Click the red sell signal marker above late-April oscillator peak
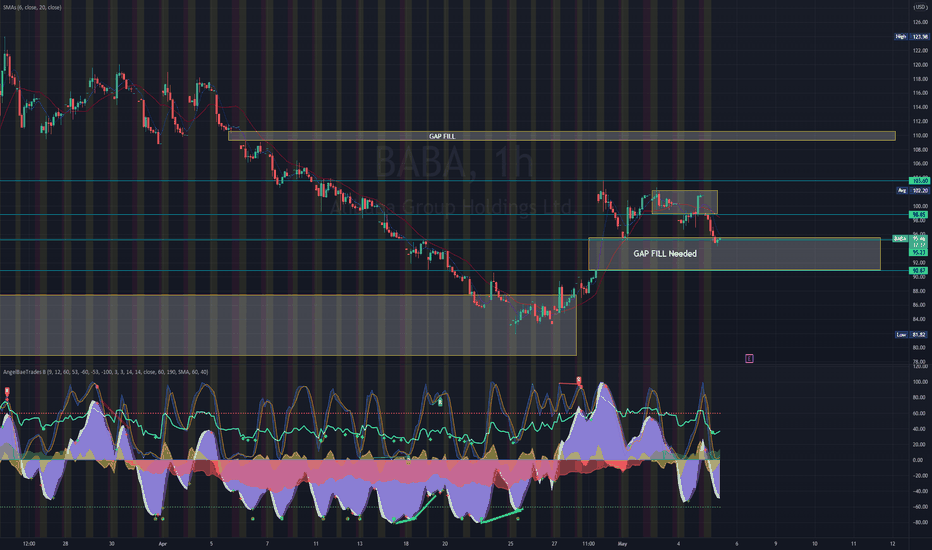The height and width of the screenshot is (550, 932). 579,380
